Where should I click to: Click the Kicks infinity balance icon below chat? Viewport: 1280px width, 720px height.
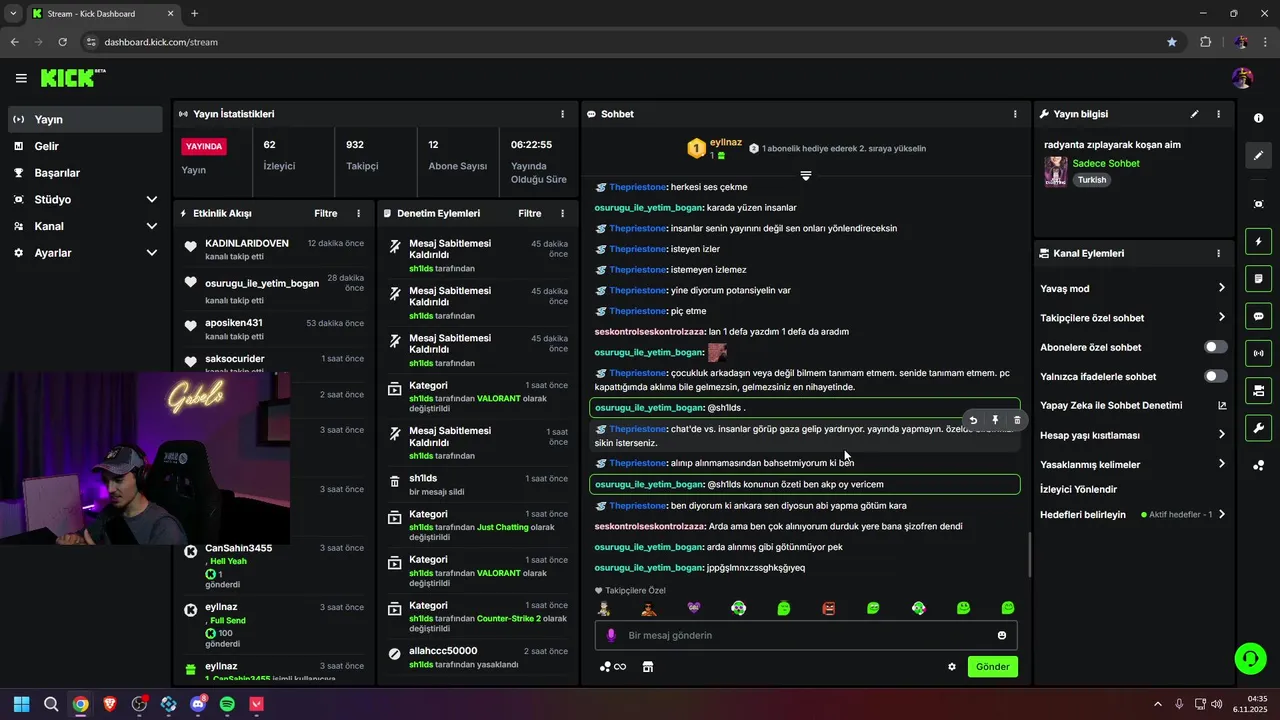click(613, 667)
